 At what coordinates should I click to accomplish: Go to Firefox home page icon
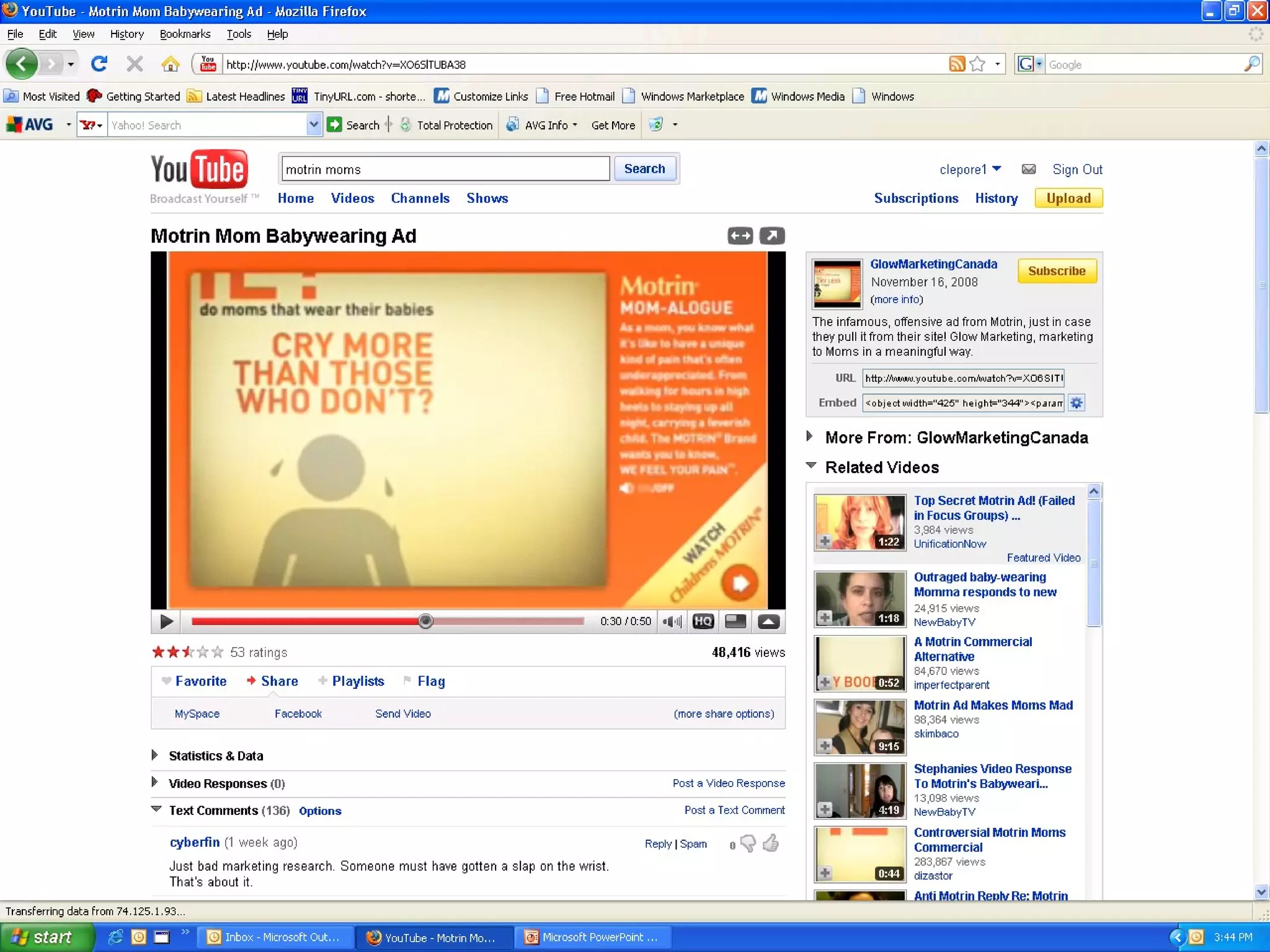[x=170, y=64]
